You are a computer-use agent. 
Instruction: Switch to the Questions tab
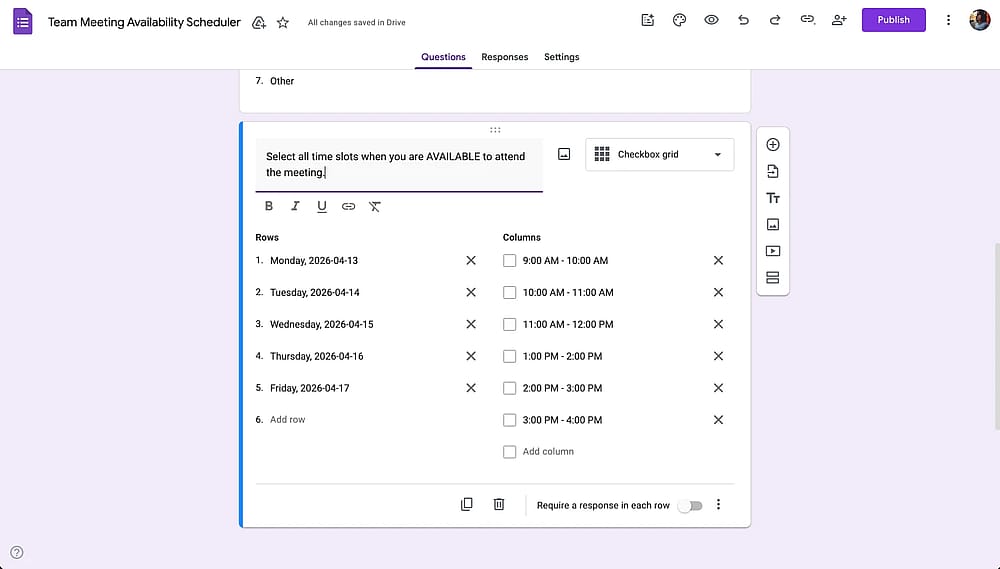tap(443, 57)
